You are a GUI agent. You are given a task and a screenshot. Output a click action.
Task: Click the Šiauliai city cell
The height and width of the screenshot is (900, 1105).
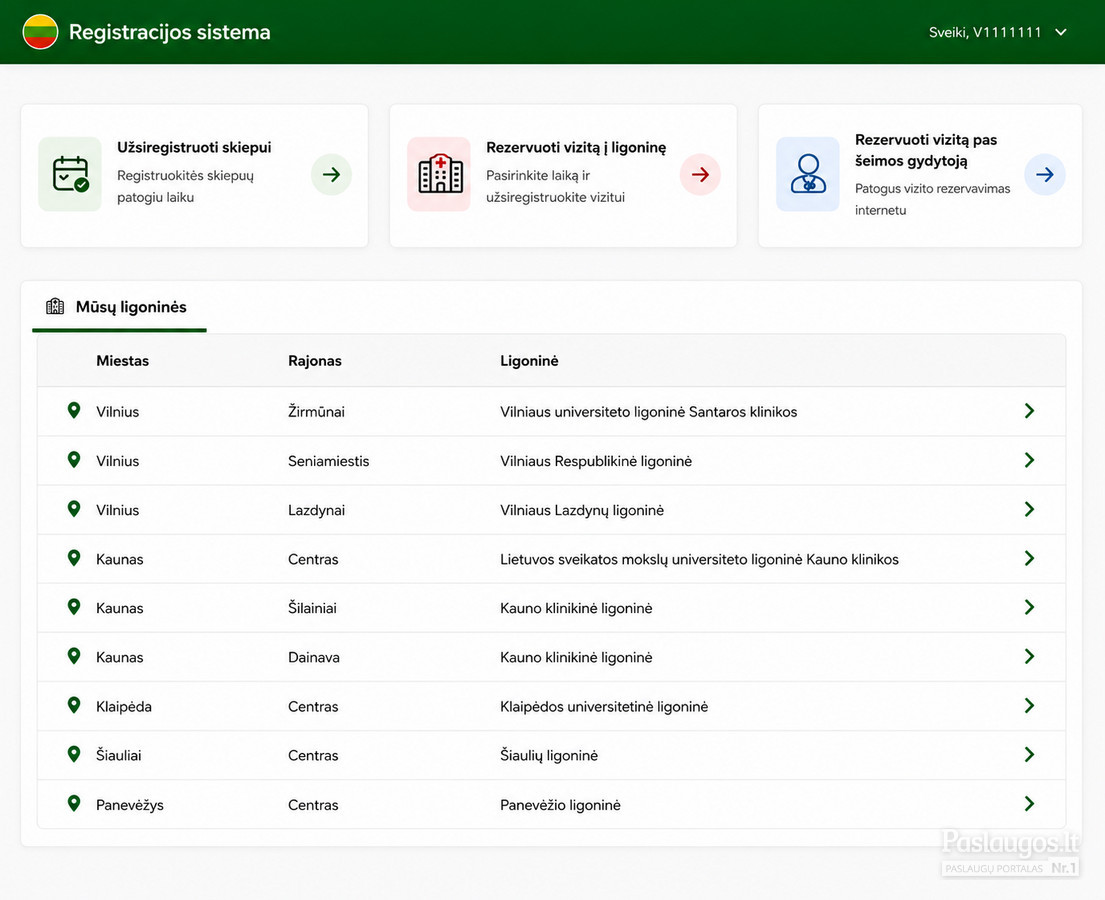118,756
